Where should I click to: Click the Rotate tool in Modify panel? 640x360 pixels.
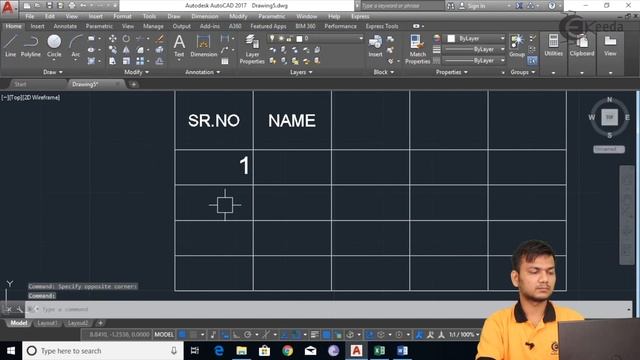(126, 39)
